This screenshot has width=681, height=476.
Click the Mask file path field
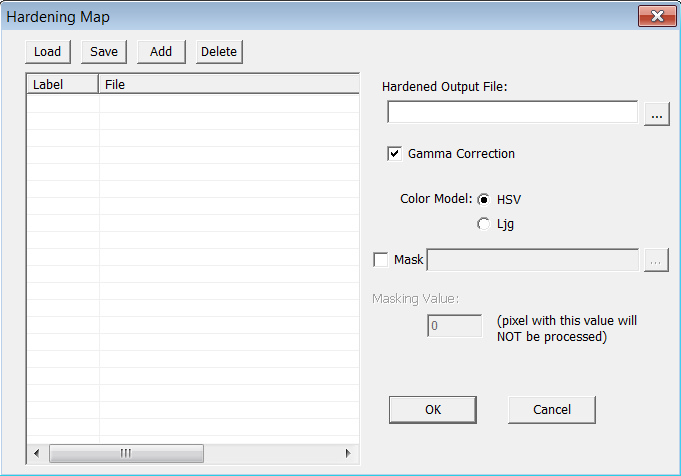[533, 260]
